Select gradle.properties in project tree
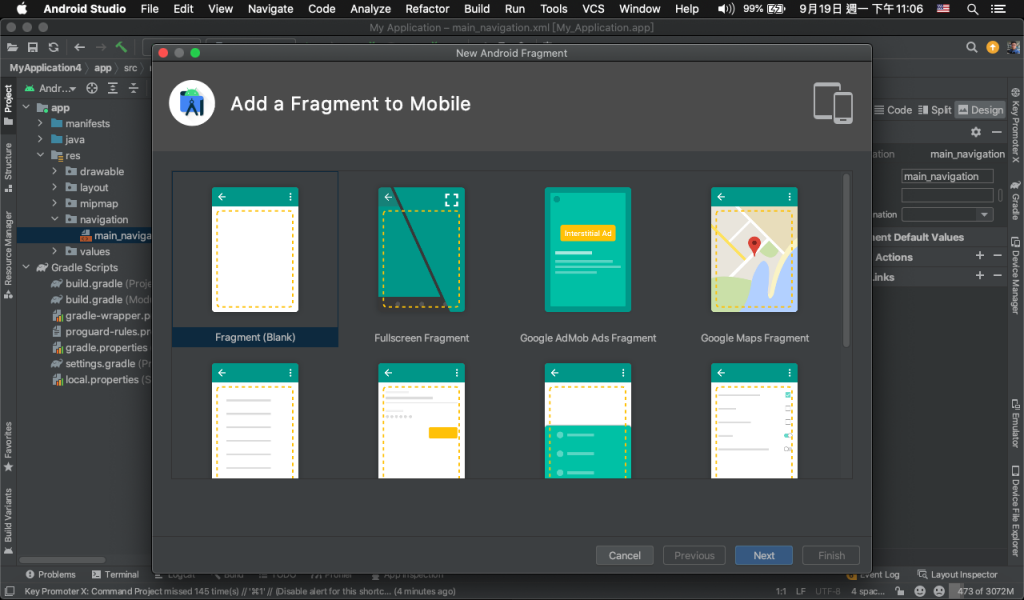The width and height of the screenshot is (1024, 600). [x=100, y=347]
